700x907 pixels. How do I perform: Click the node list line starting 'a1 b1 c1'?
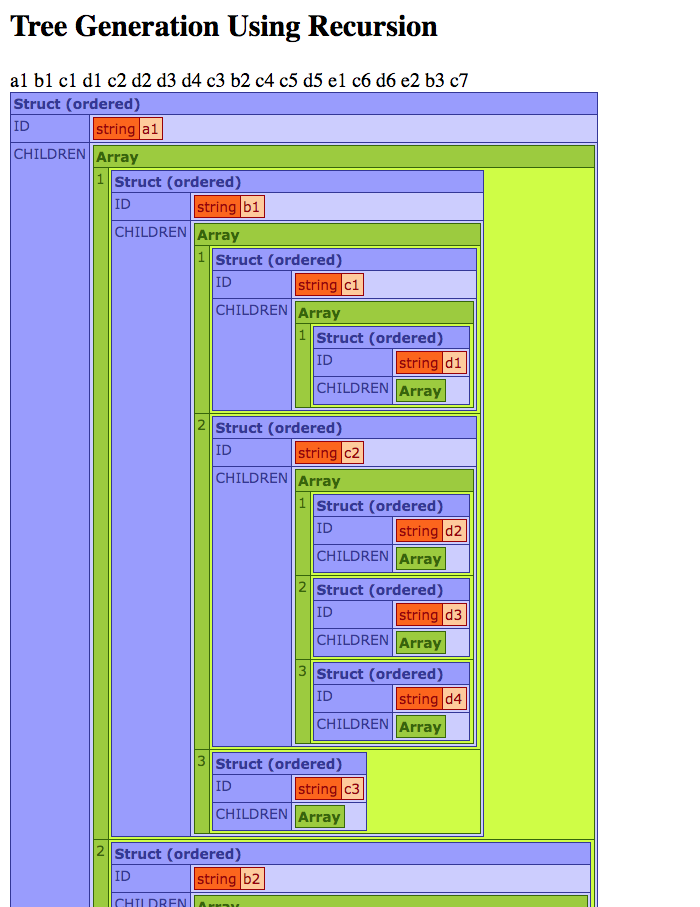click(239, 80)
